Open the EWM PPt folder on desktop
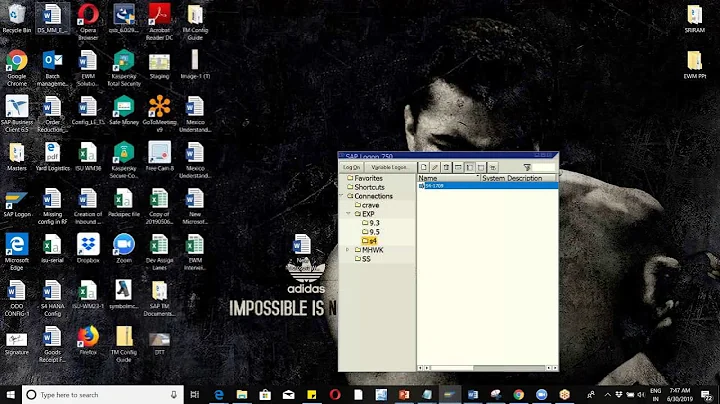Image resolution: width=720 pixels, height=404 pixels. 694,65
